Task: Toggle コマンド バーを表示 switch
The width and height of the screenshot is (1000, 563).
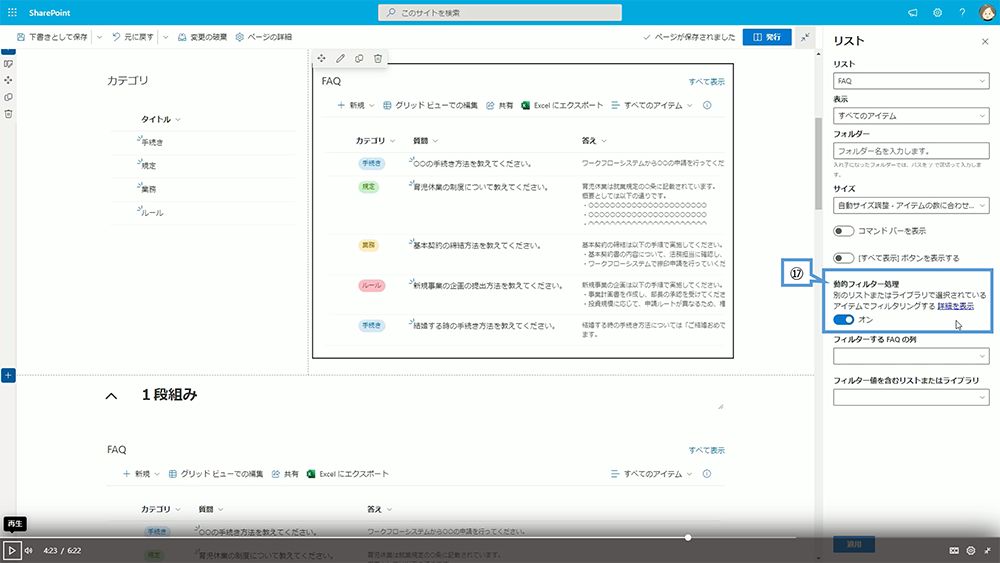Action: (843, 231)
